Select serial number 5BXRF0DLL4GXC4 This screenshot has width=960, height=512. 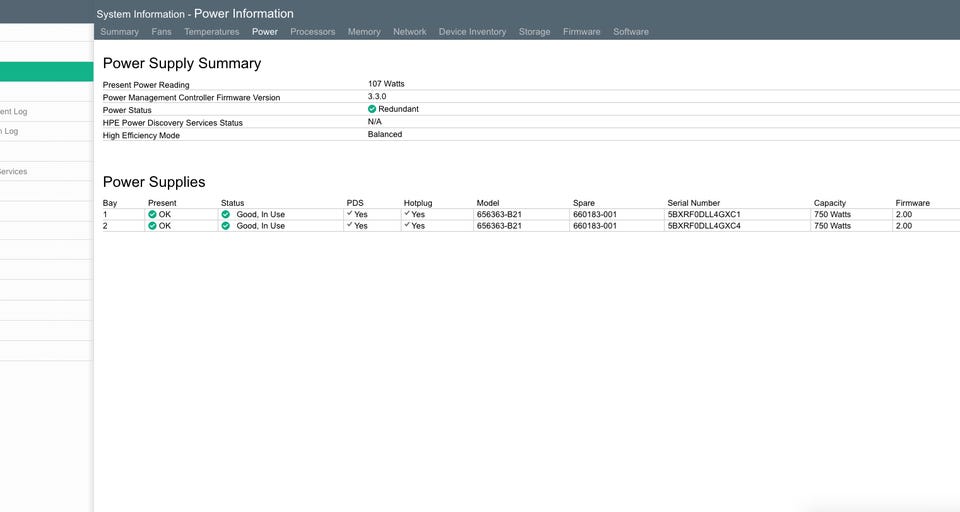704,226
